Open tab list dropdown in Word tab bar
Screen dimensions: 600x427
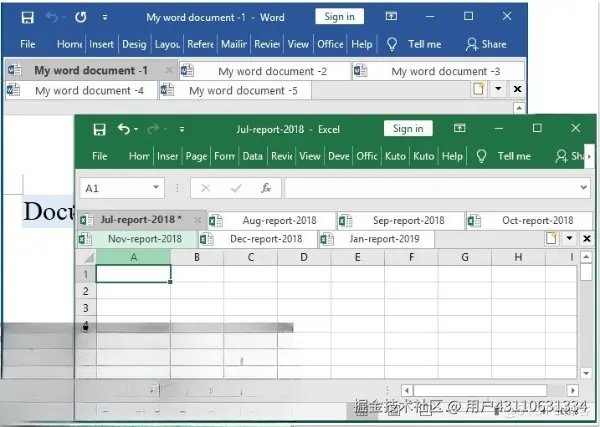click(x=498, y=89)
